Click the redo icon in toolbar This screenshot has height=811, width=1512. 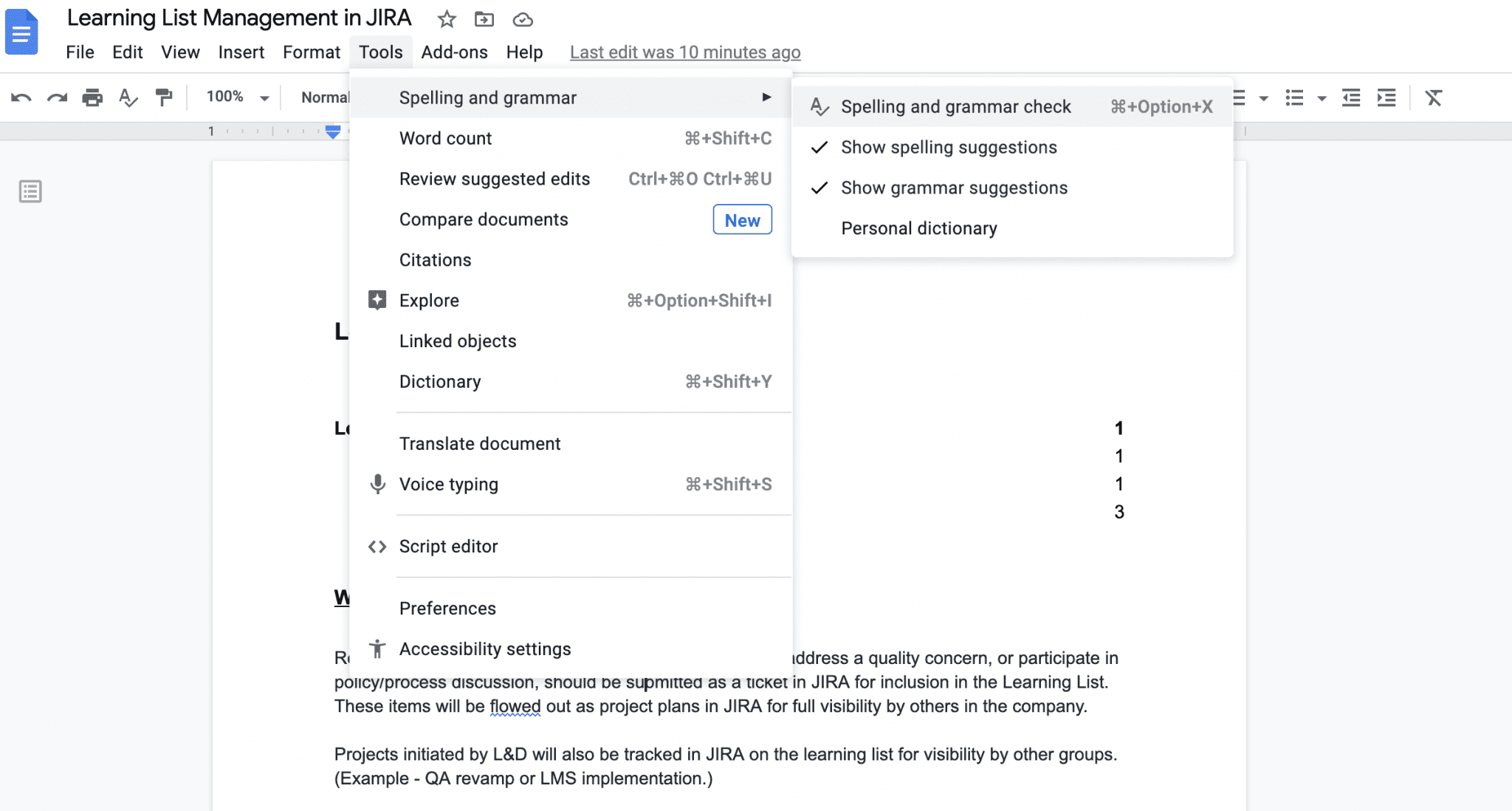57,97
